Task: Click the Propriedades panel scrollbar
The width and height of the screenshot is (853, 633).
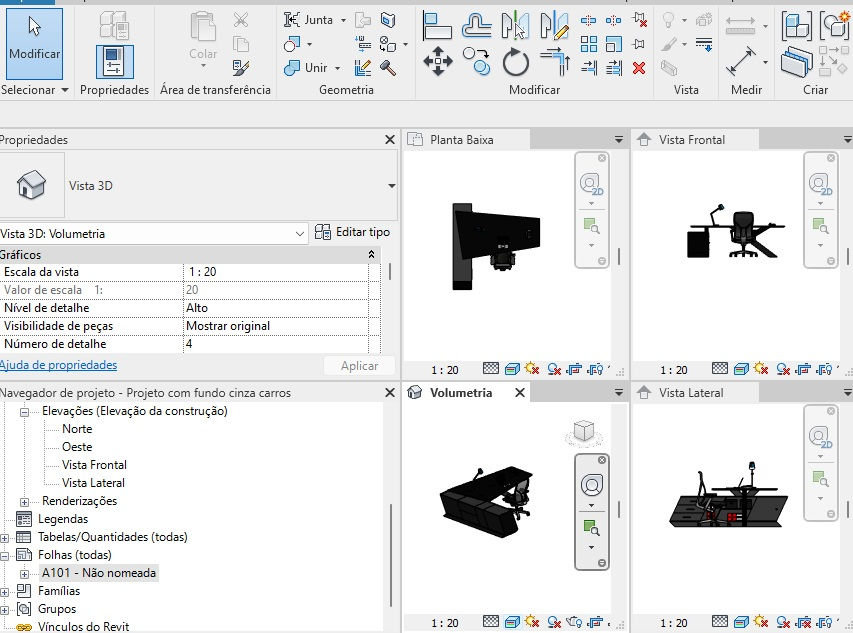Action: 390,272
